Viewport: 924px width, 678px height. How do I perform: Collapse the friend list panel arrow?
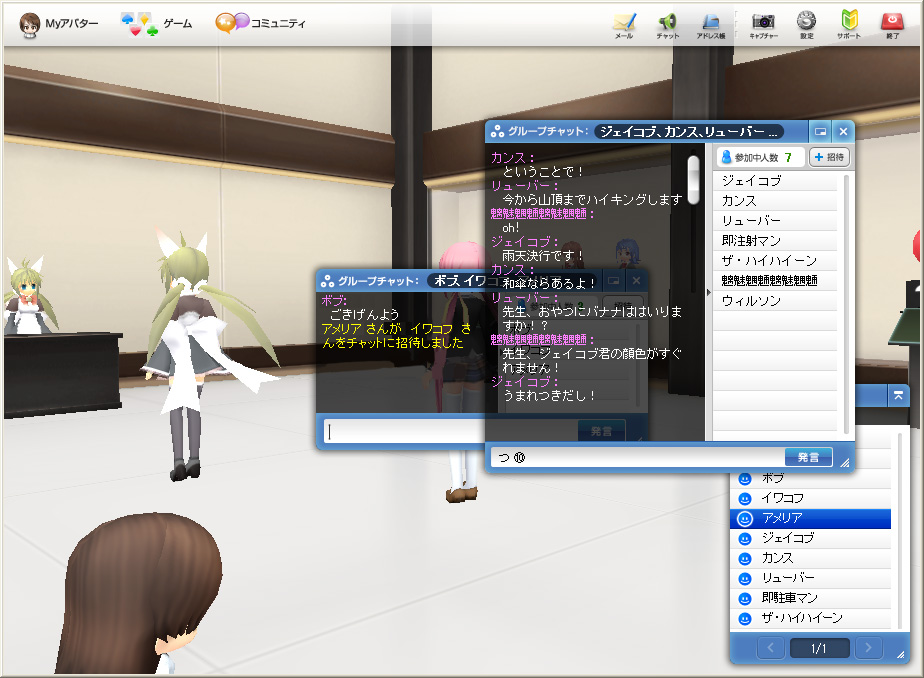[898, 396]
